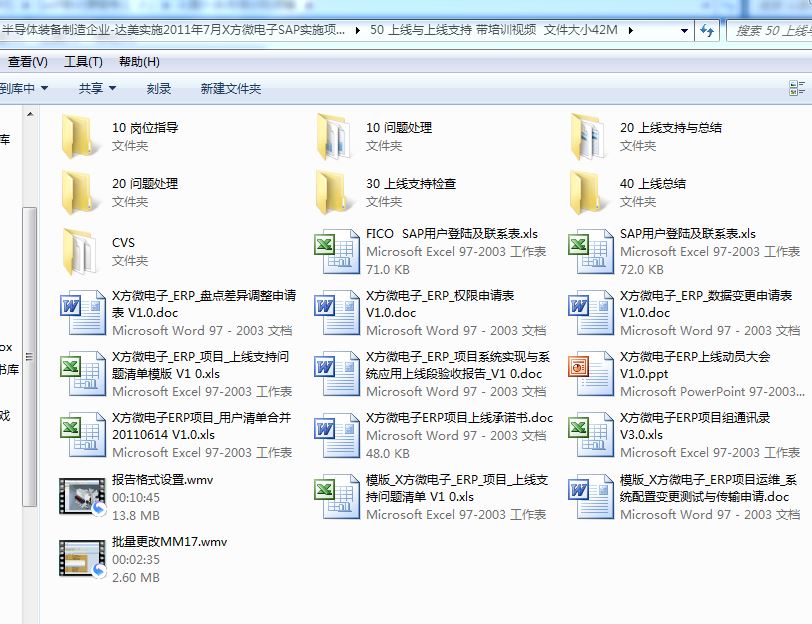
Task: Select the 上线承诺书.doc Word icon
Action: (337, 434)
